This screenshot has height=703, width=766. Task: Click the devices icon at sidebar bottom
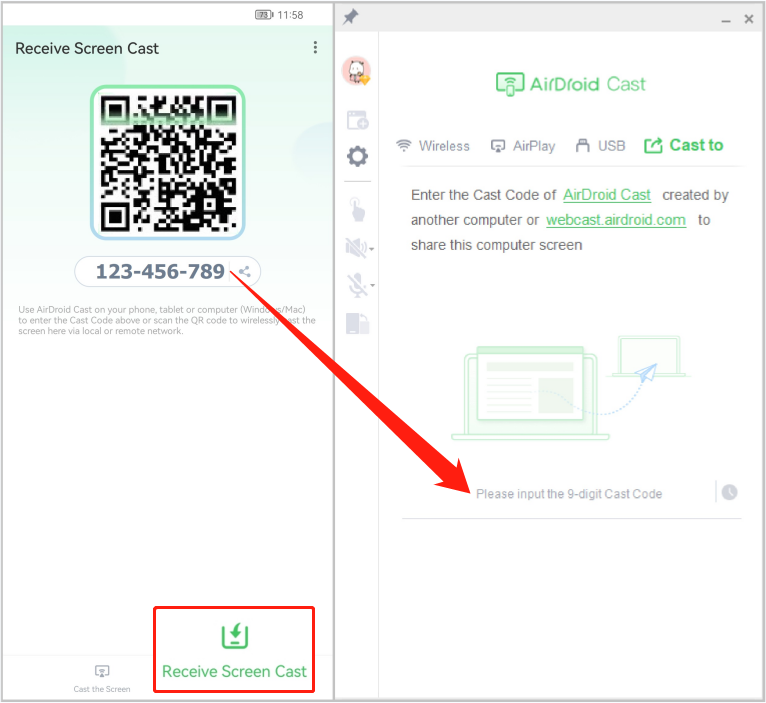tap(357, 323)
